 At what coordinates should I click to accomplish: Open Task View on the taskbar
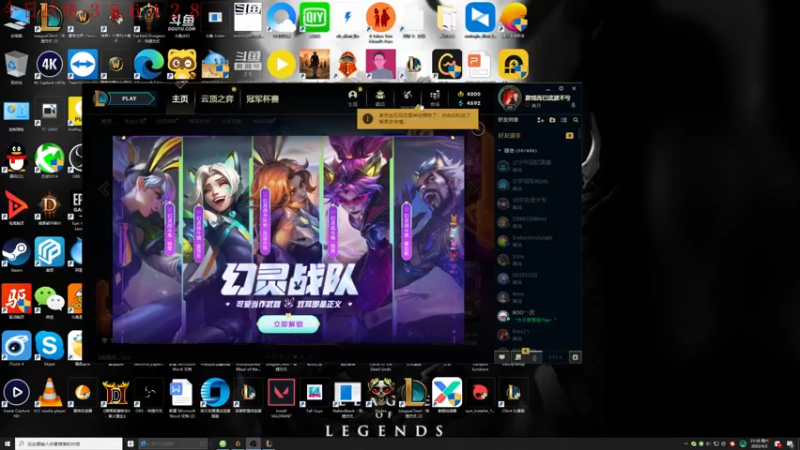(131, 444)
